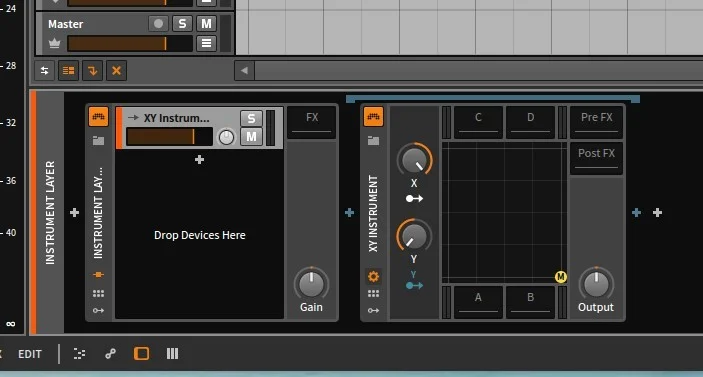Toggle the orange track list view icon
Image resolution: width=703 pixels, height=377 pixels.
(x=69, y=70)
